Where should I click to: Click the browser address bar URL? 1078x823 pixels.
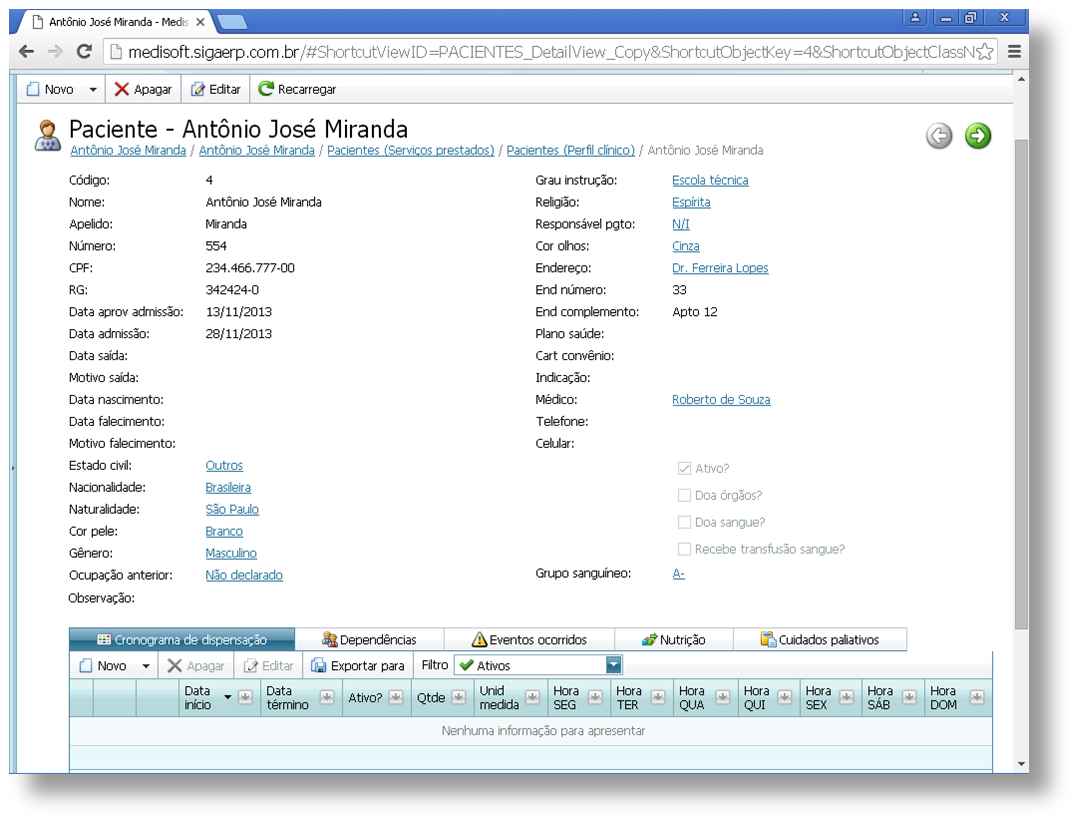click(540, 52)
